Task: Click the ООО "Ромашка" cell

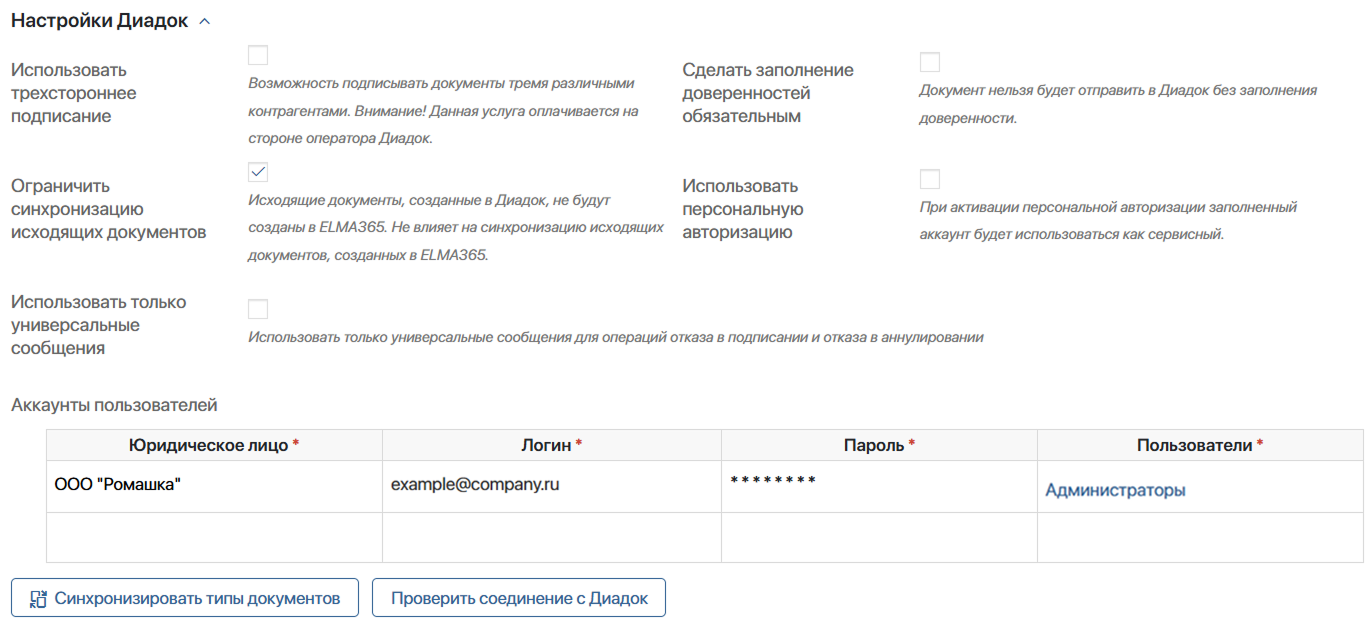Action: click(x=214, y=487)
